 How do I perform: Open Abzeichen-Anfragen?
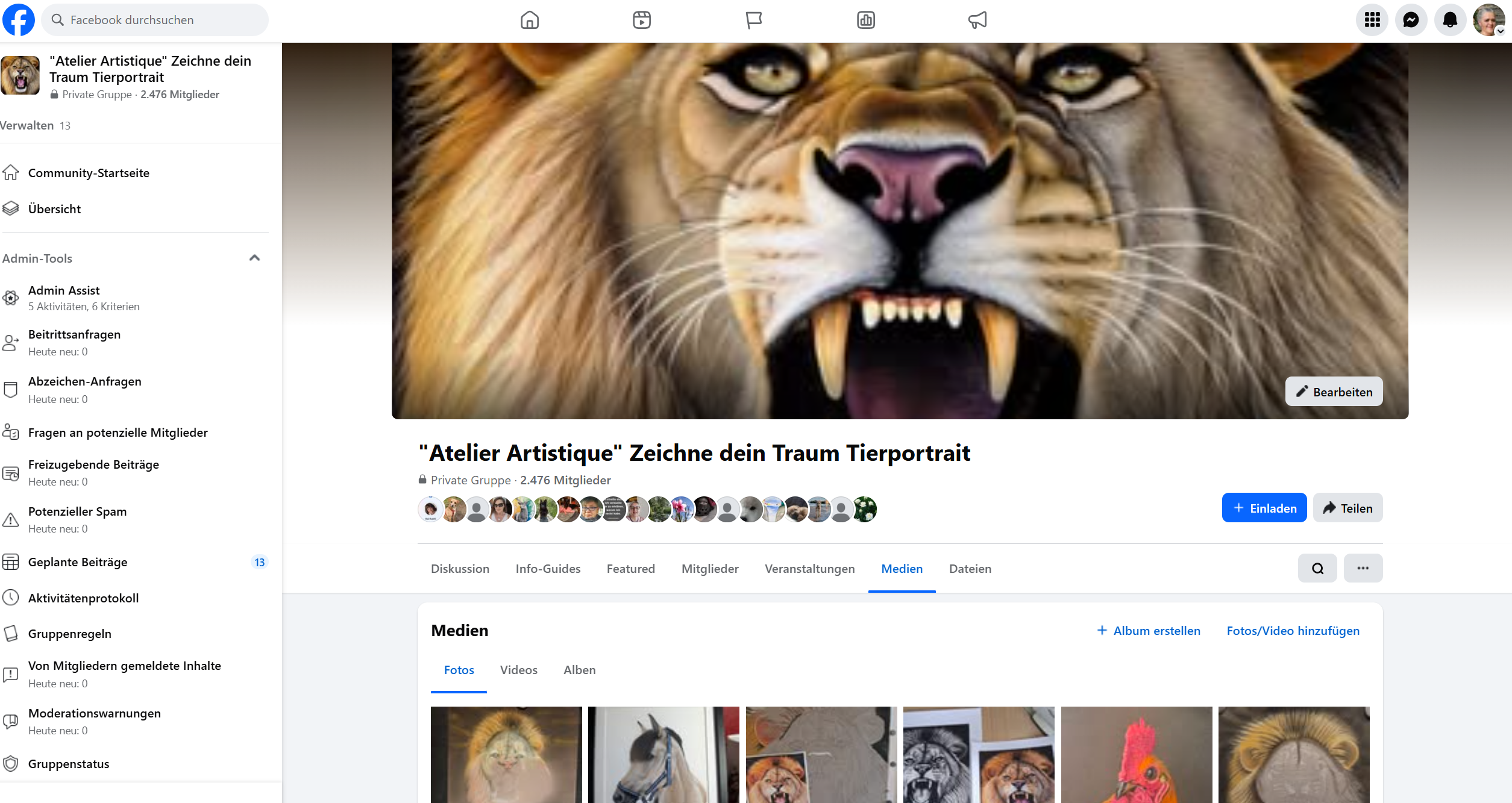[x=135, y=390]
